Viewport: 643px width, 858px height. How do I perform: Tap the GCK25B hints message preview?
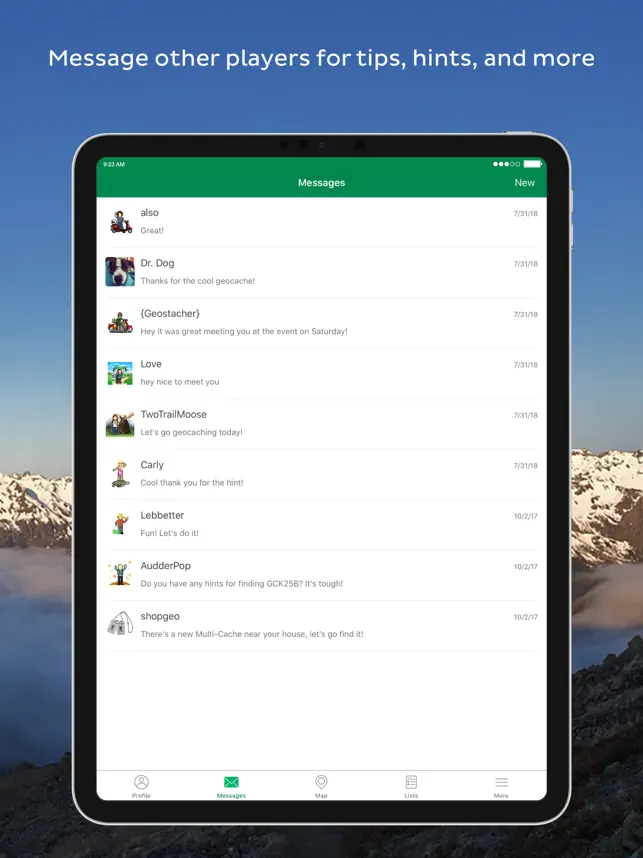tap(241, 583)
